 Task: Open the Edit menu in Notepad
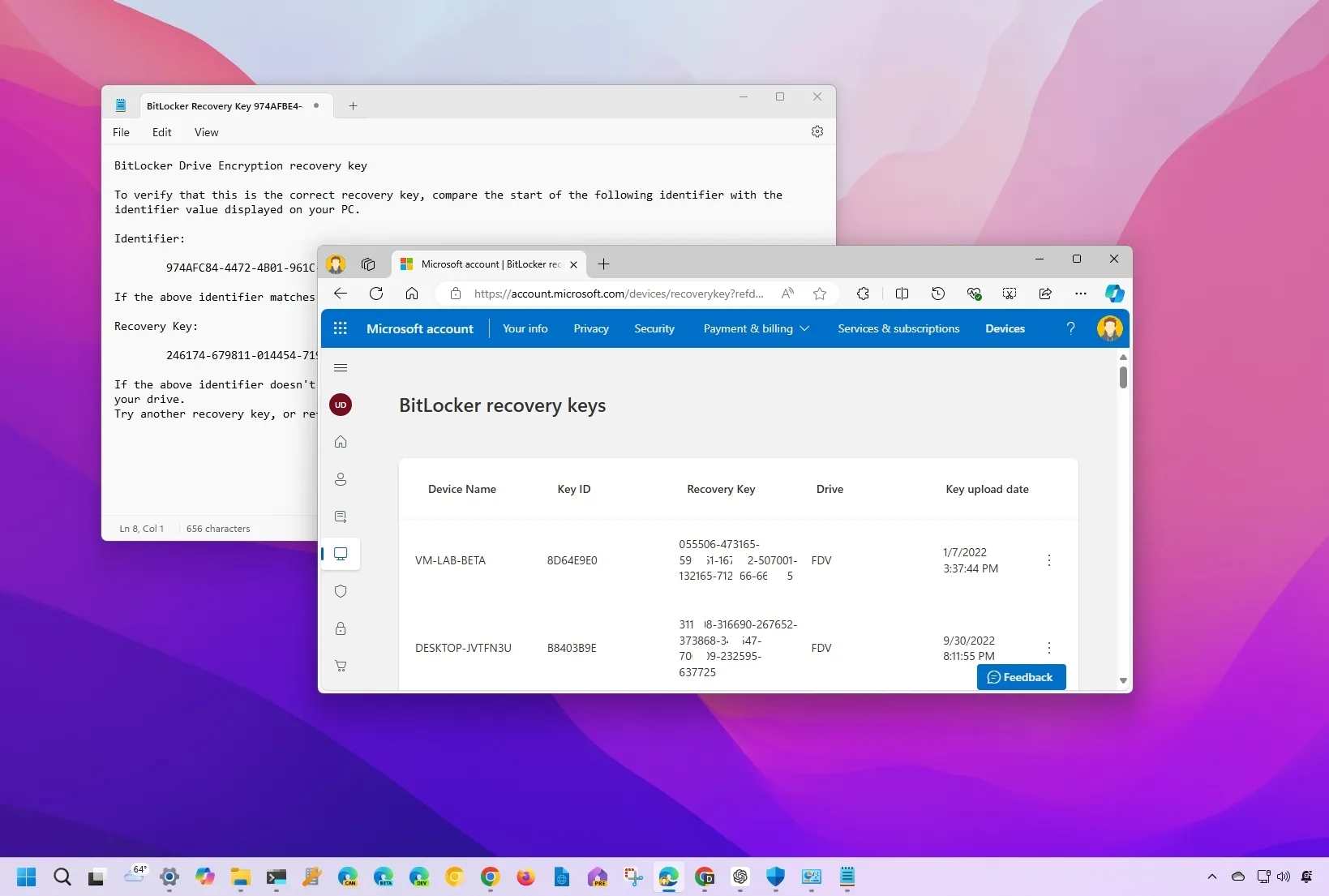click(161, 132)
